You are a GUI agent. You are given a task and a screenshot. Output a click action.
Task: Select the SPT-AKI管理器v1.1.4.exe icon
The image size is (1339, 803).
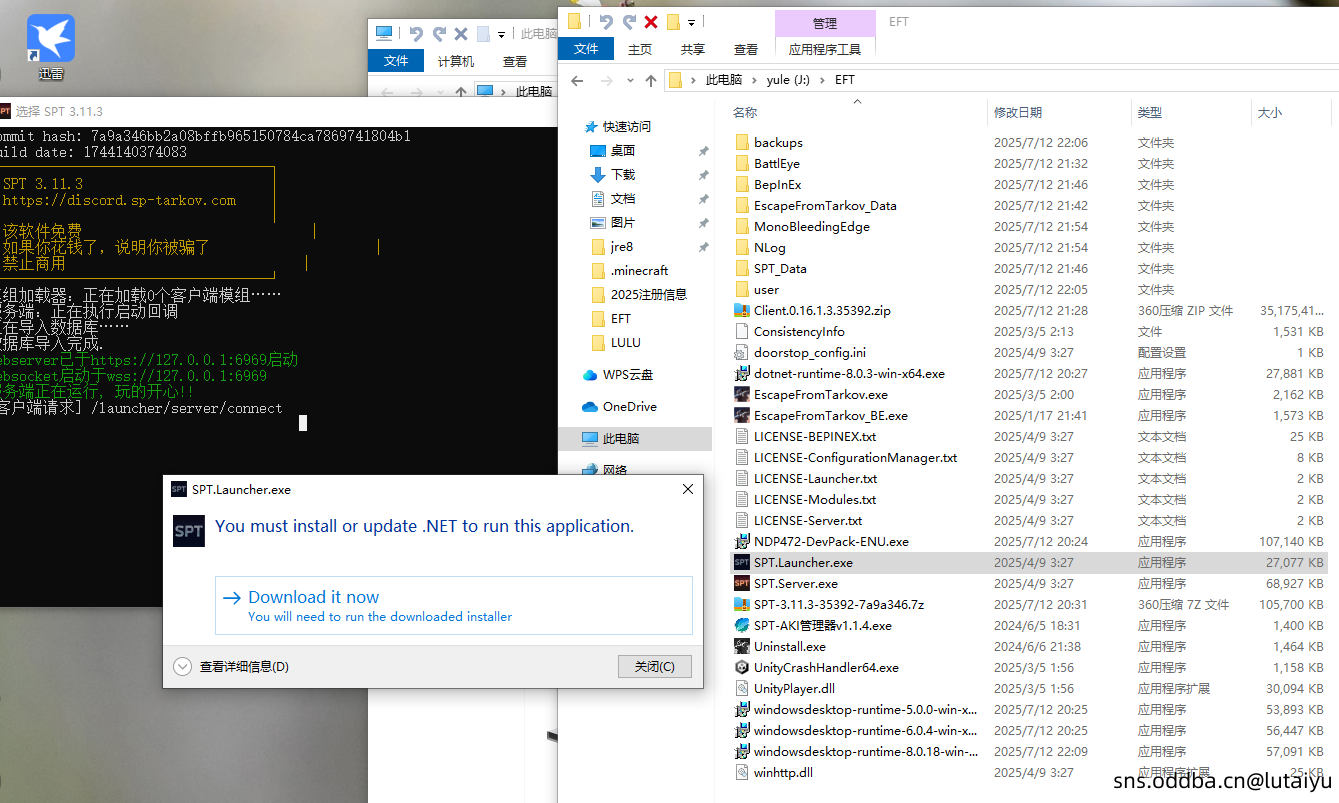point(741,625)
